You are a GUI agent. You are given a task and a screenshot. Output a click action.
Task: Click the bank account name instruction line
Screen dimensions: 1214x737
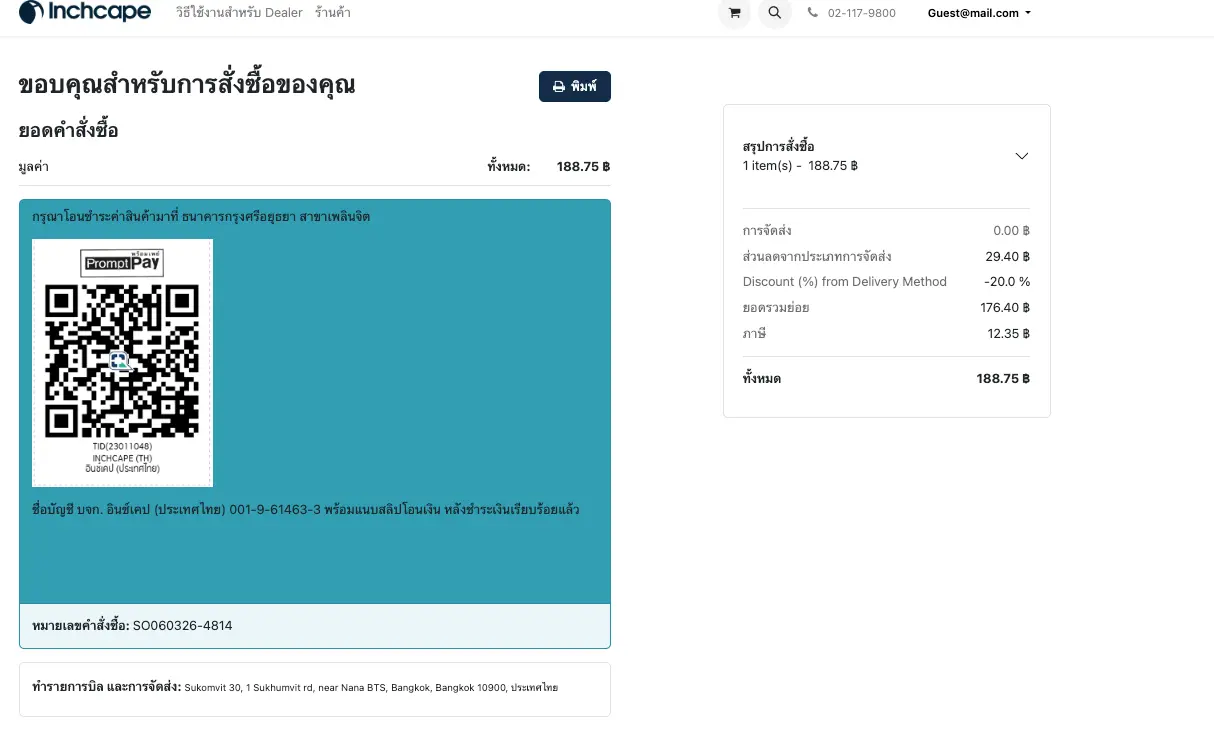[305, 510]
